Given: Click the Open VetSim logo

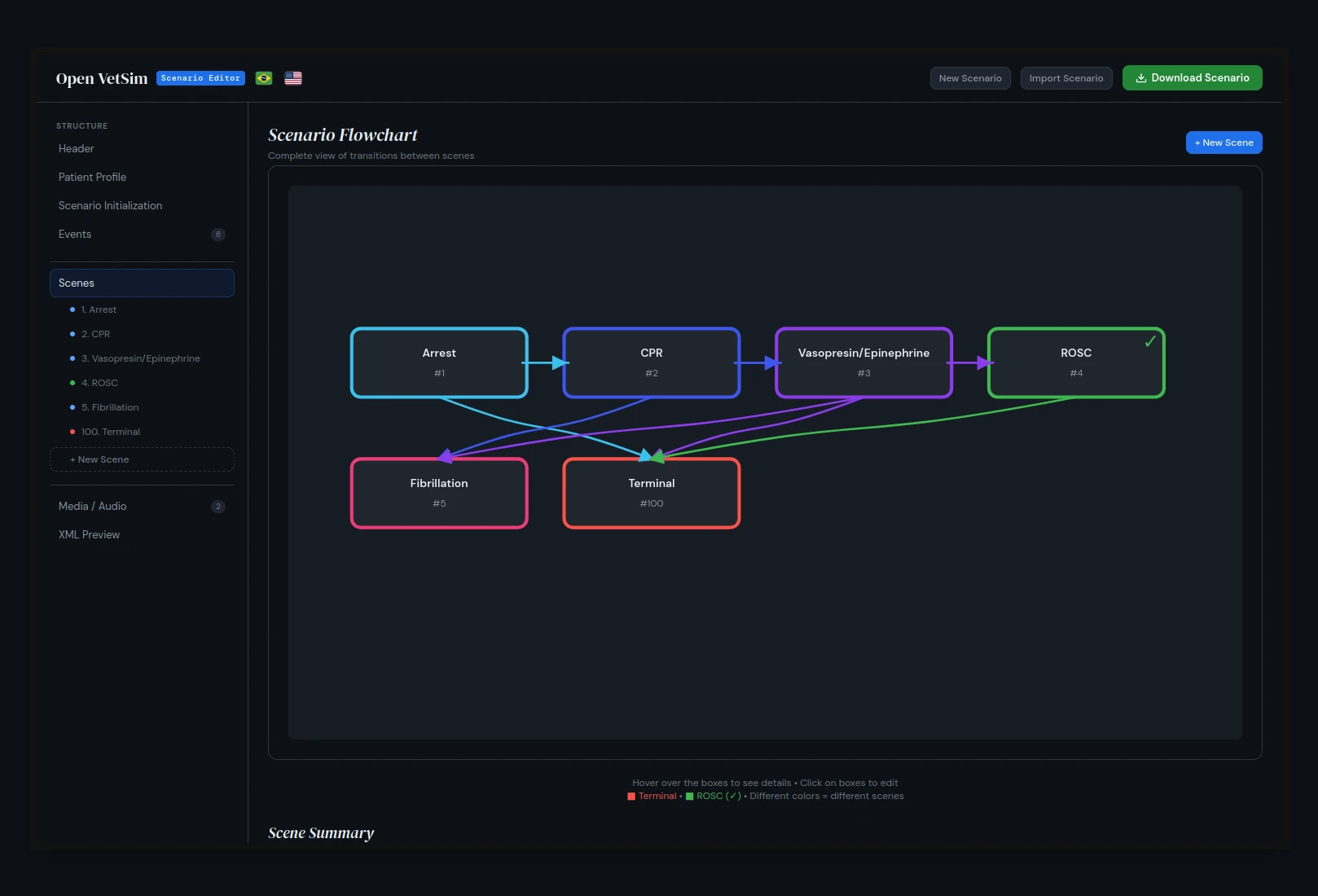Looking at the screenshot, I should 102,79.
